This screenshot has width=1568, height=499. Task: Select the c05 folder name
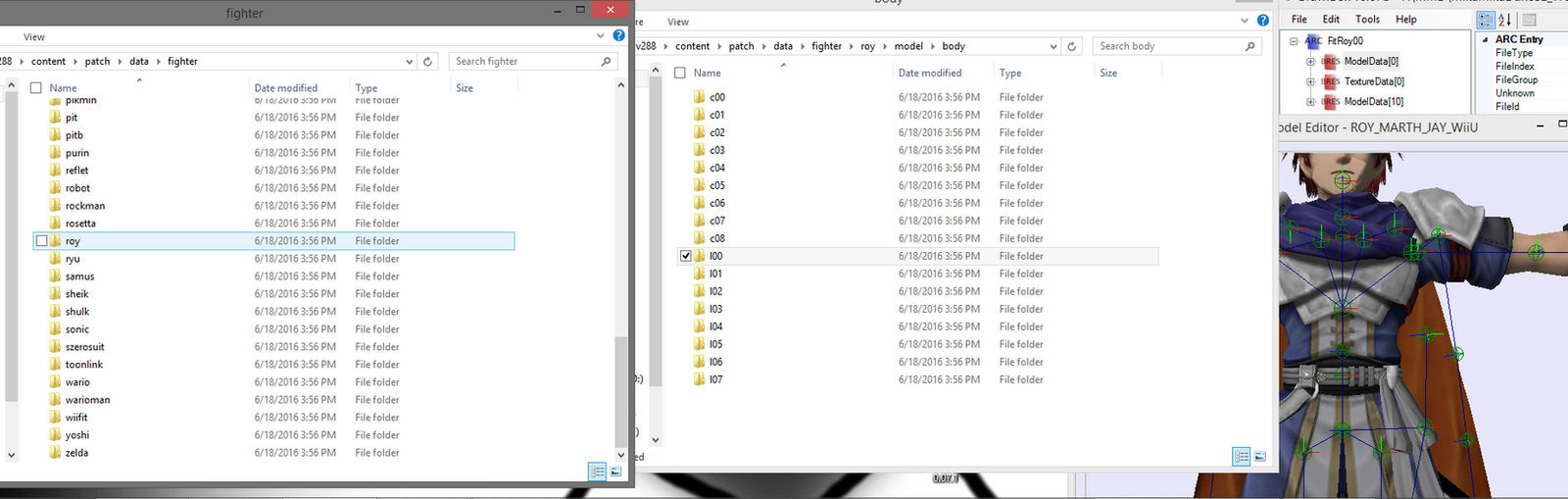[717, 185]
